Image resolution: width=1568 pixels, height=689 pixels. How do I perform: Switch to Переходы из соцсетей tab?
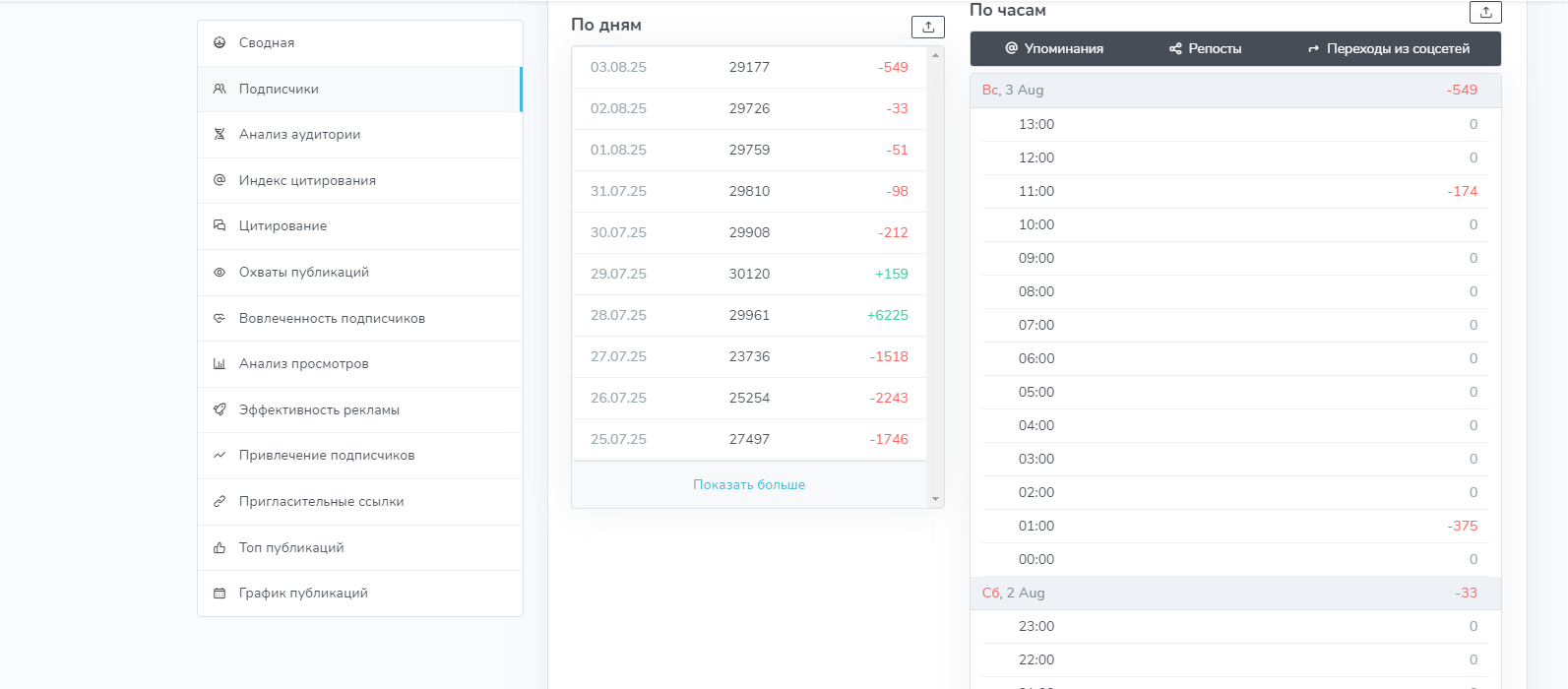(x=1388, y=48)
